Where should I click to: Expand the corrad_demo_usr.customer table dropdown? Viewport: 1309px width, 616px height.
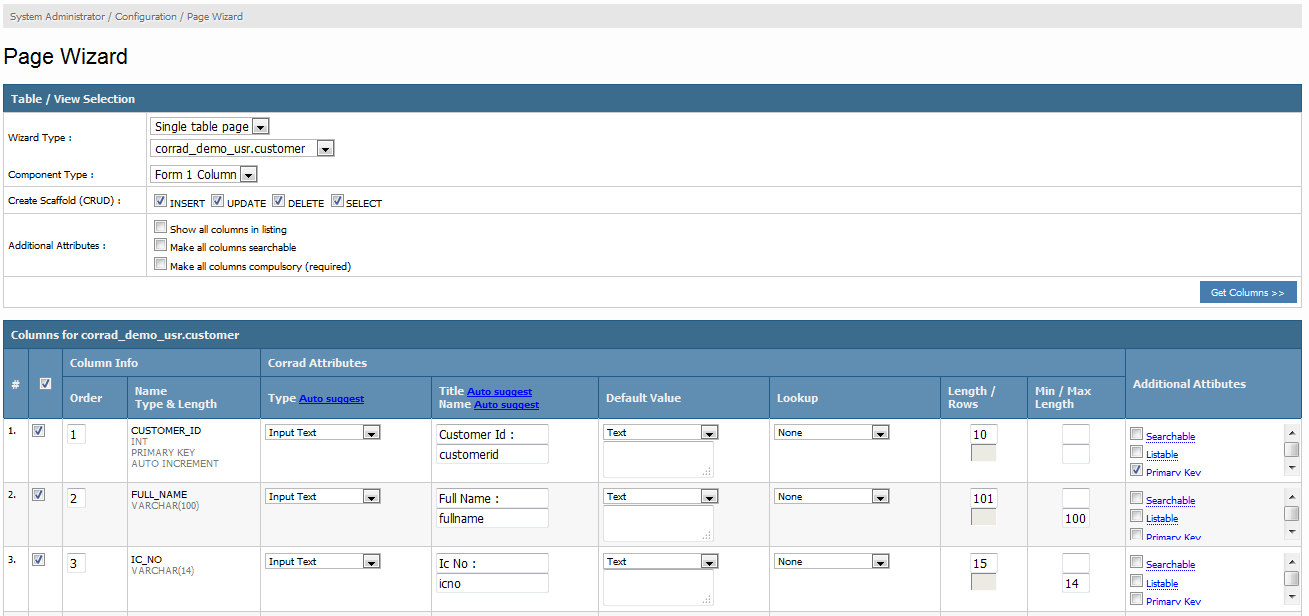(242, 149)
